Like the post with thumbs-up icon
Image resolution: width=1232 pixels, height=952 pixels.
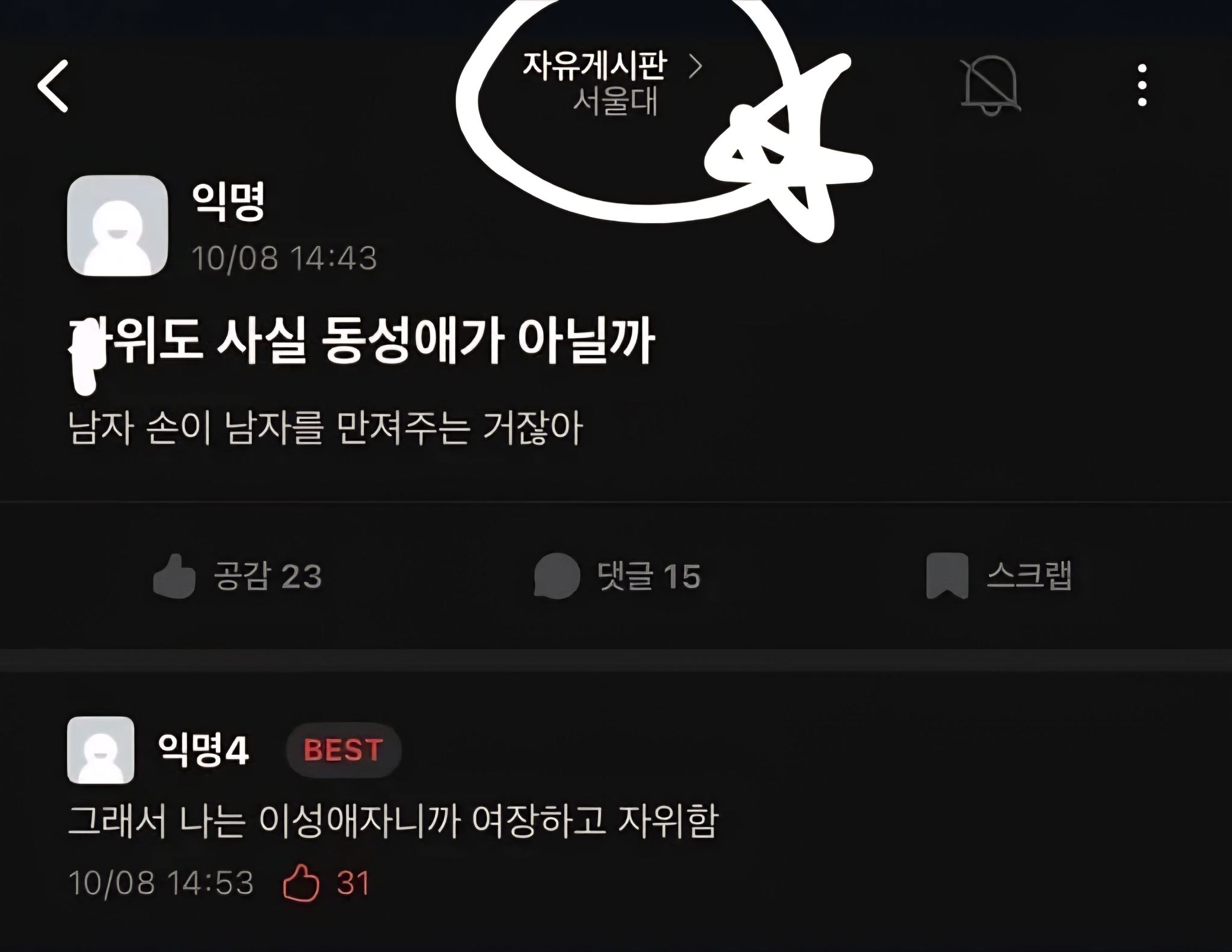tap(174, 576)
